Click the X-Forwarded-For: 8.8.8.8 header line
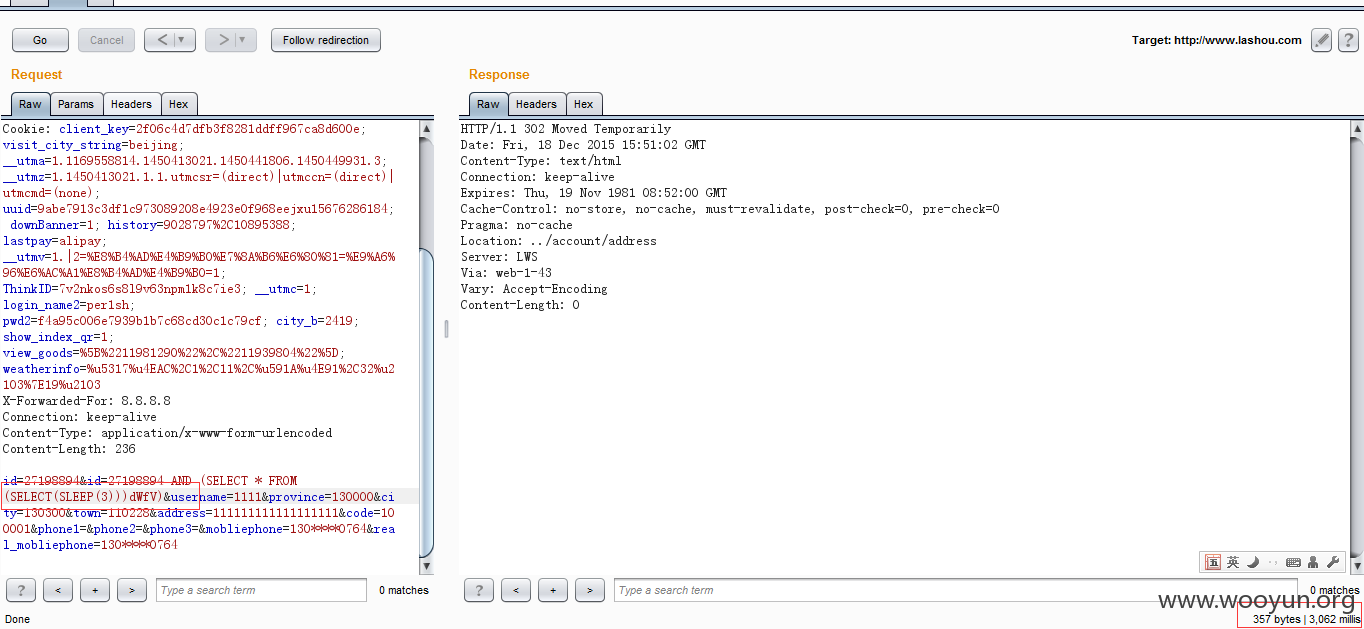This screenshot has width=1364, height=629. coord(86,401)
